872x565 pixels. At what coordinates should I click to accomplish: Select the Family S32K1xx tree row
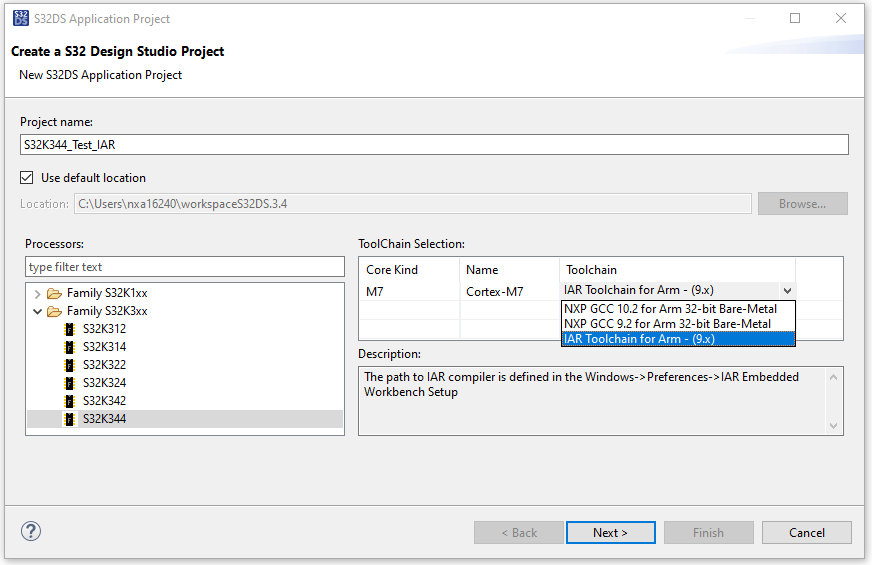pyautogui.click(x=107, y=293)
